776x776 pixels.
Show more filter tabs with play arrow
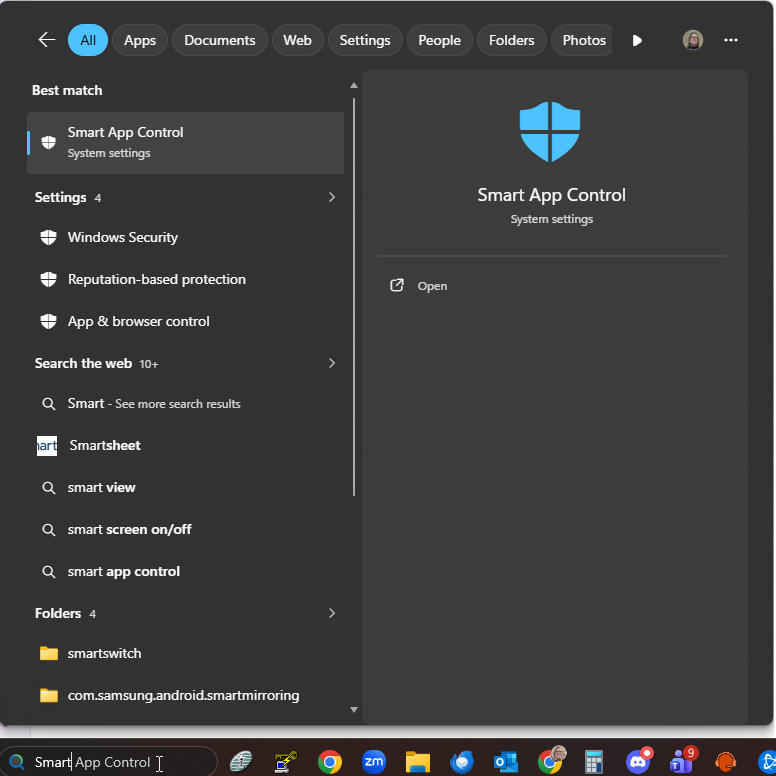coord(637,41)
